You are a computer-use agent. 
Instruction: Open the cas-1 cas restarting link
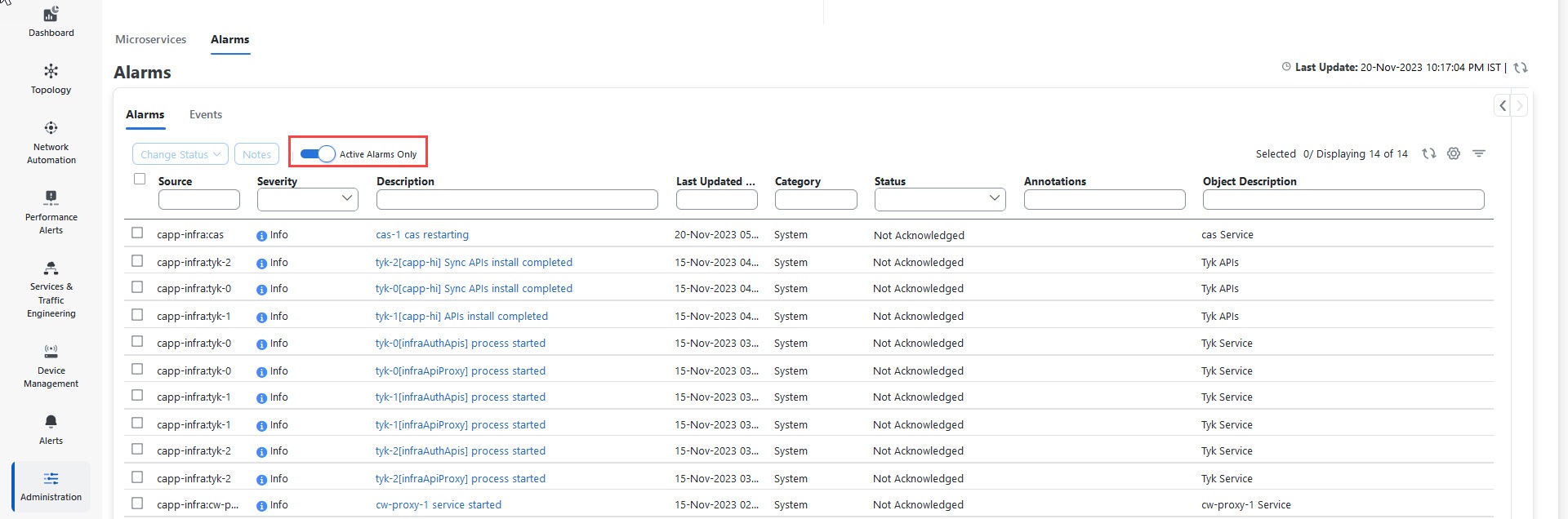421,235
